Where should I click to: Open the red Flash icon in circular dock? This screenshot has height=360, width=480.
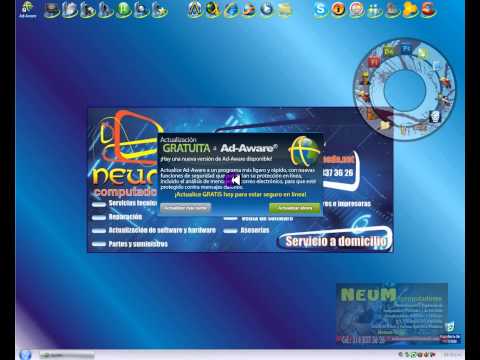click(x=373, y=62)
